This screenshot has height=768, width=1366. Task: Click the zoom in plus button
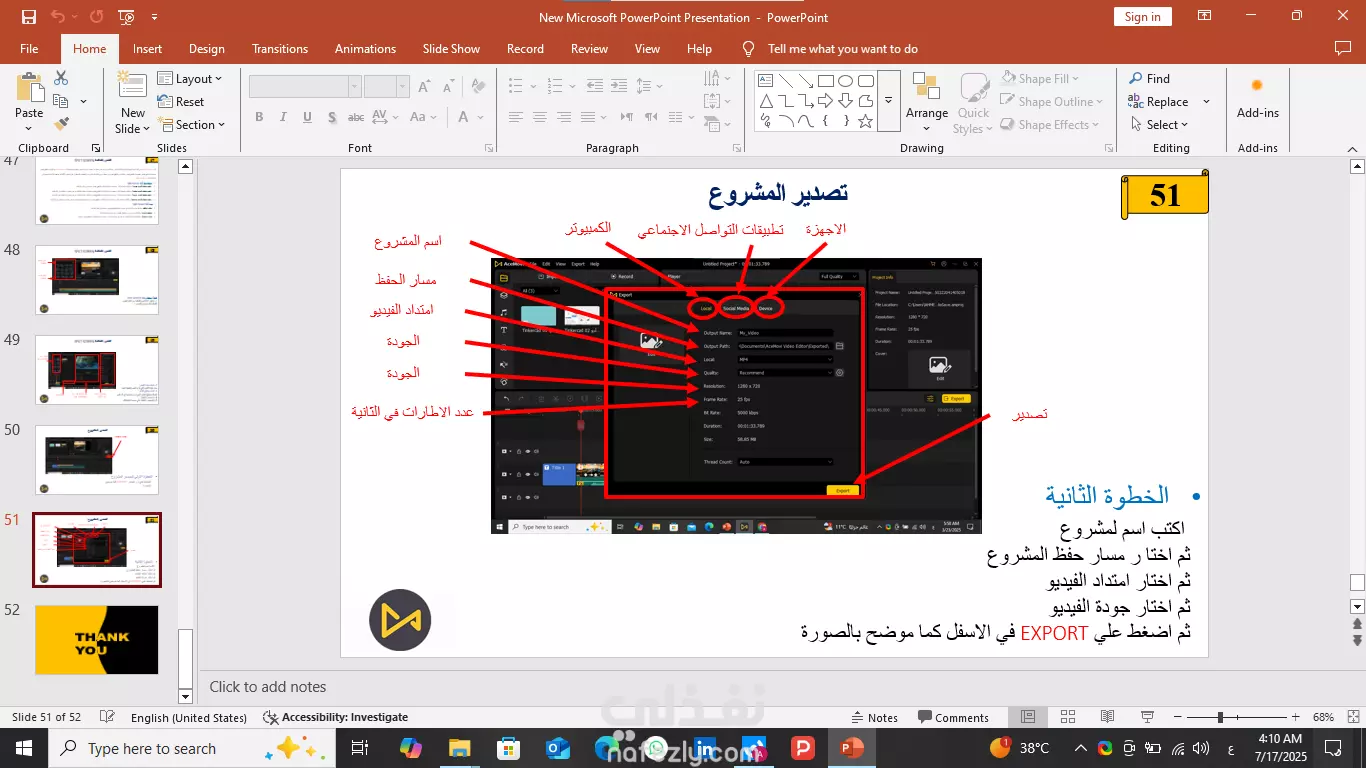click(1295, 717)
